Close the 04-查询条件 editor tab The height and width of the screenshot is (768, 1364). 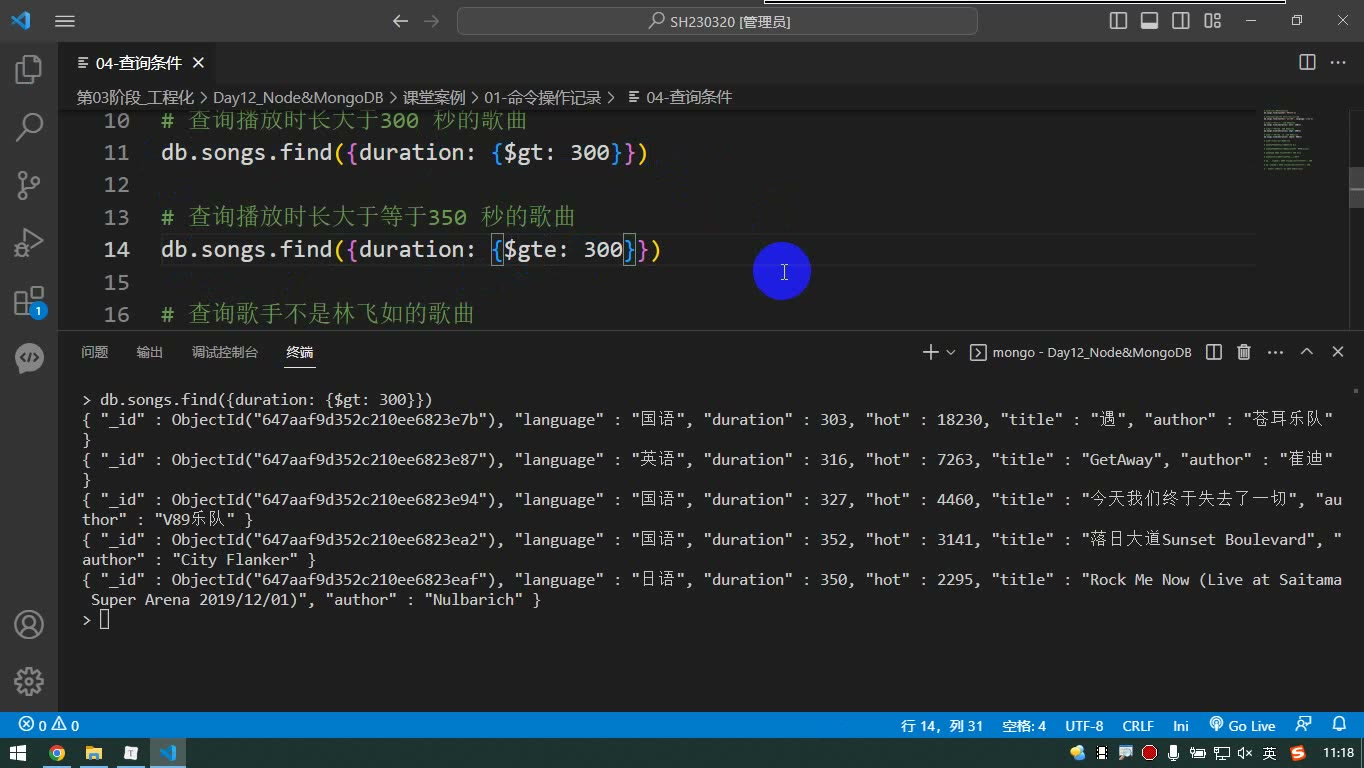point(198,63)
